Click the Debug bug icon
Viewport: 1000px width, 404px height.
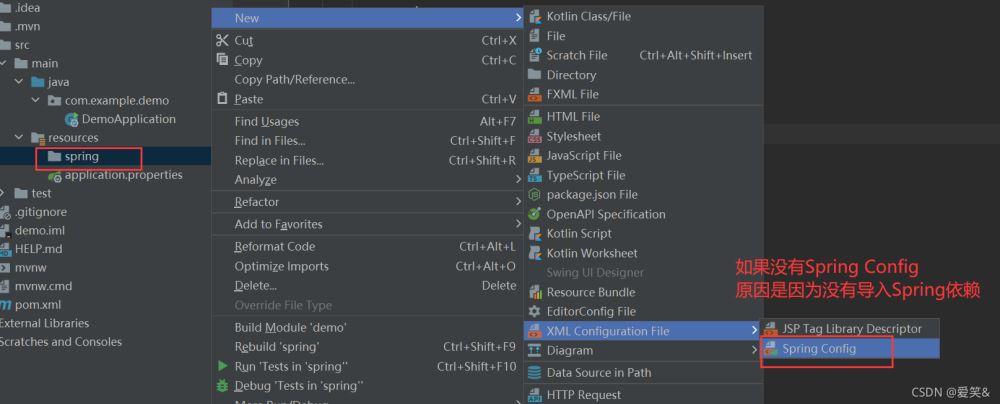(x=223, y=386)
